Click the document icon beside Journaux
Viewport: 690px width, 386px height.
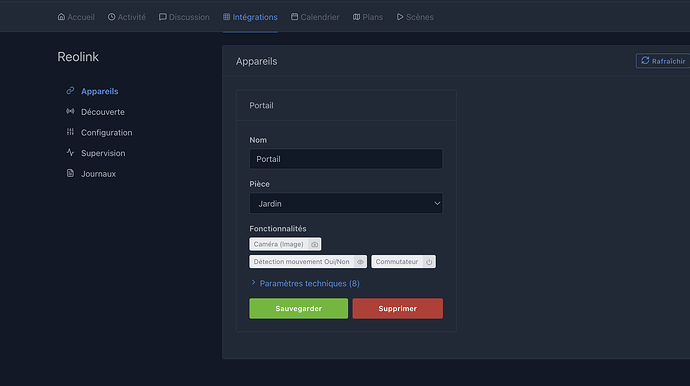pyautogui.click(x=70, y=173)
